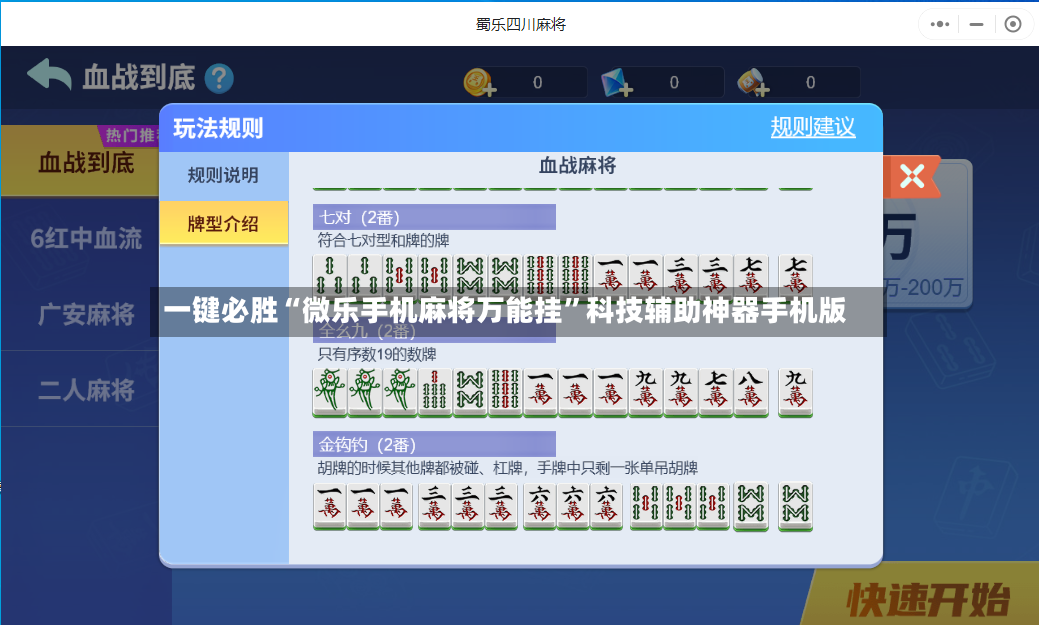The image size is (1039, 625).
Task: Click the window title 蜀乐四川麻将
Action: point(521,25)
